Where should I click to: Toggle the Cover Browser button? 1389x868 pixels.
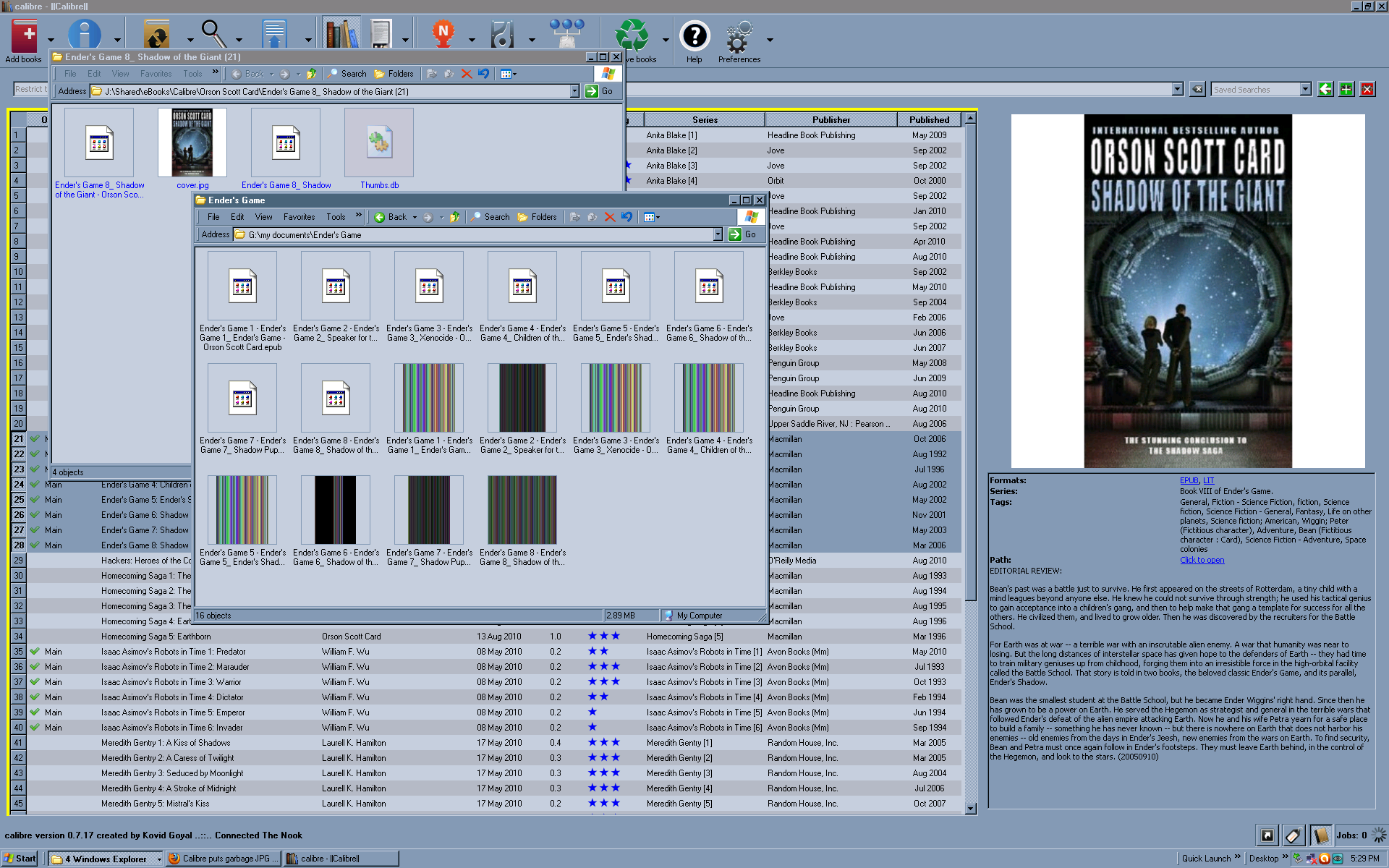point(1267,835)
